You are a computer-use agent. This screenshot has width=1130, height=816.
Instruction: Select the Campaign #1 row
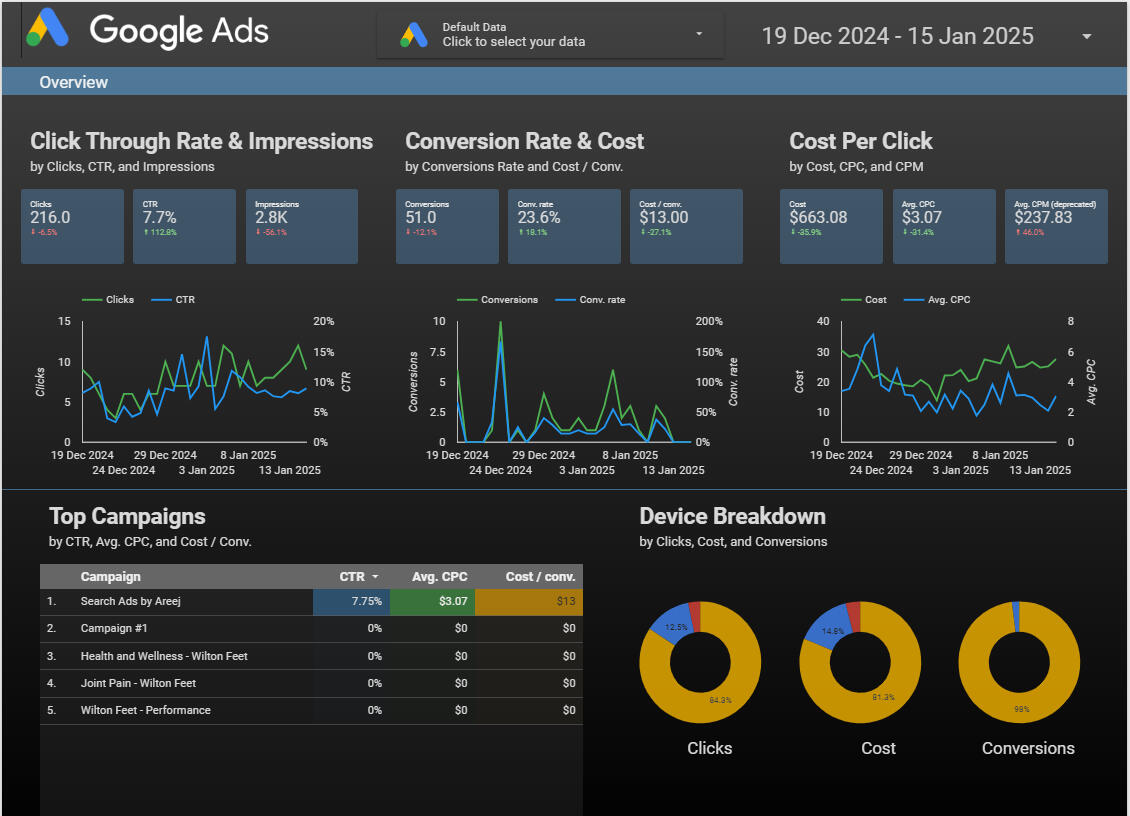[311, 629]
